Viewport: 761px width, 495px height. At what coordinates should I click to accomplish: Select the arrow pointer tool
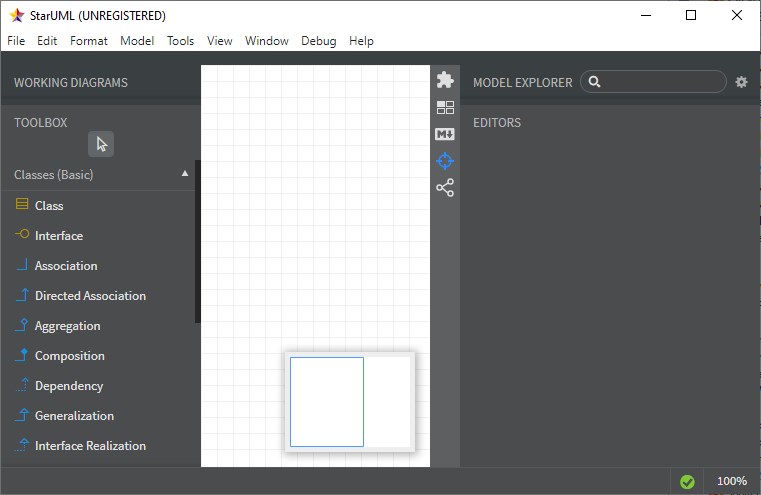pos(101,144)
